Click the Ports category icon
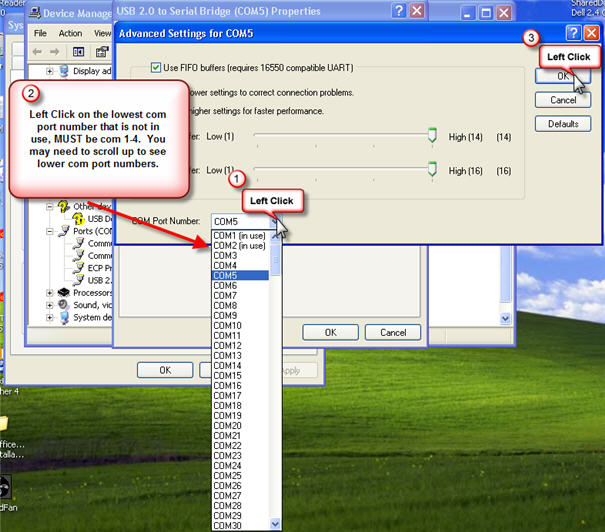The height and width of the screenshot is (532, 605). coord(64,231)
